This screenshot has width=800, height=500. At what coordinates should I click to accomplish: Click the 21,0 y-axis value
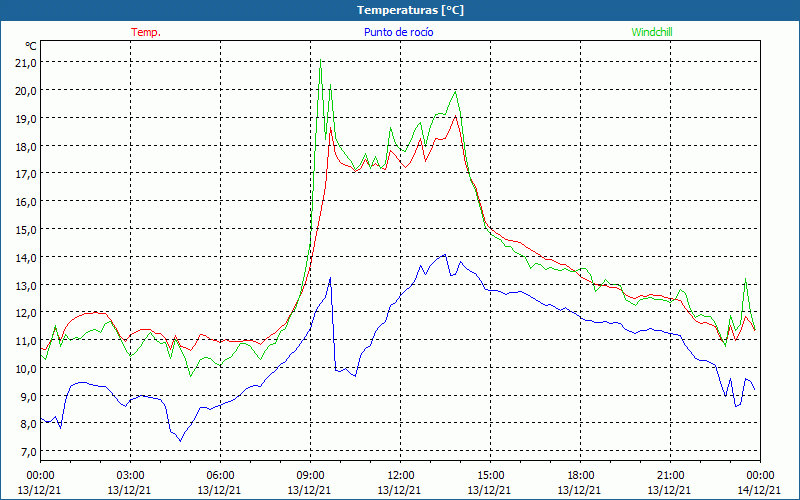(x=26, y=63)
